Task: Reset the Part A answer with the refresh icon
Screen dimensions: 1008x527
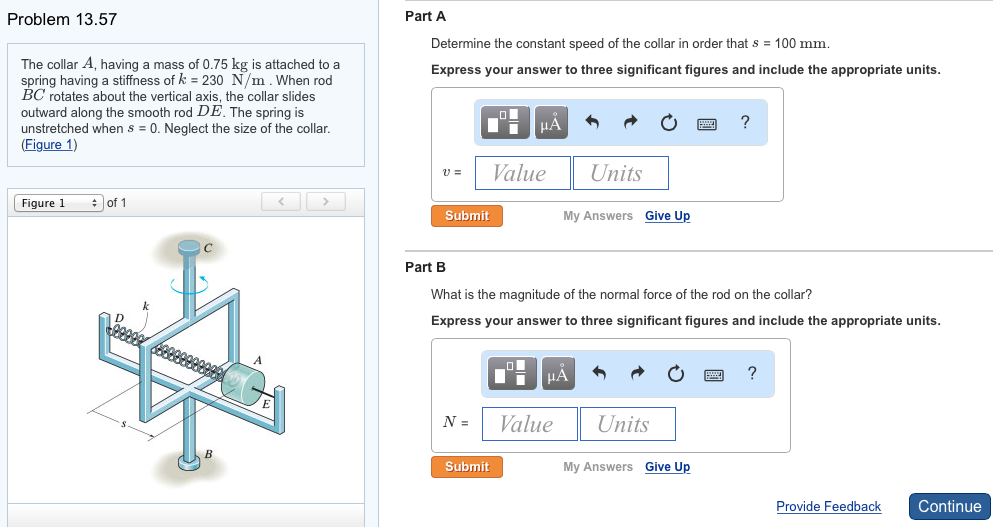Action: pyautogui.click(x=669, y=123)
